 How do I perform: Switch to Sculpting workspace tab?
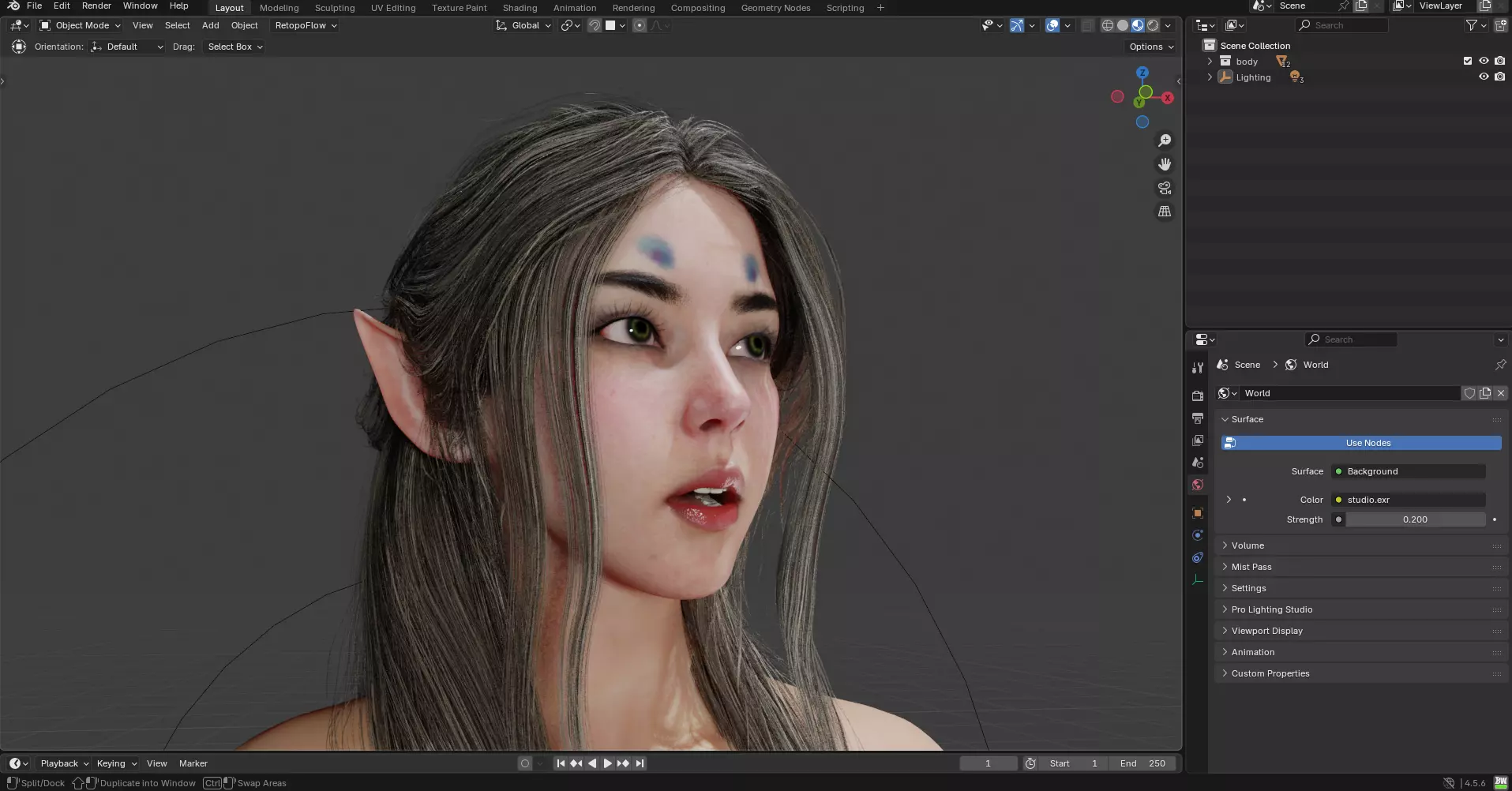point(335,8)
